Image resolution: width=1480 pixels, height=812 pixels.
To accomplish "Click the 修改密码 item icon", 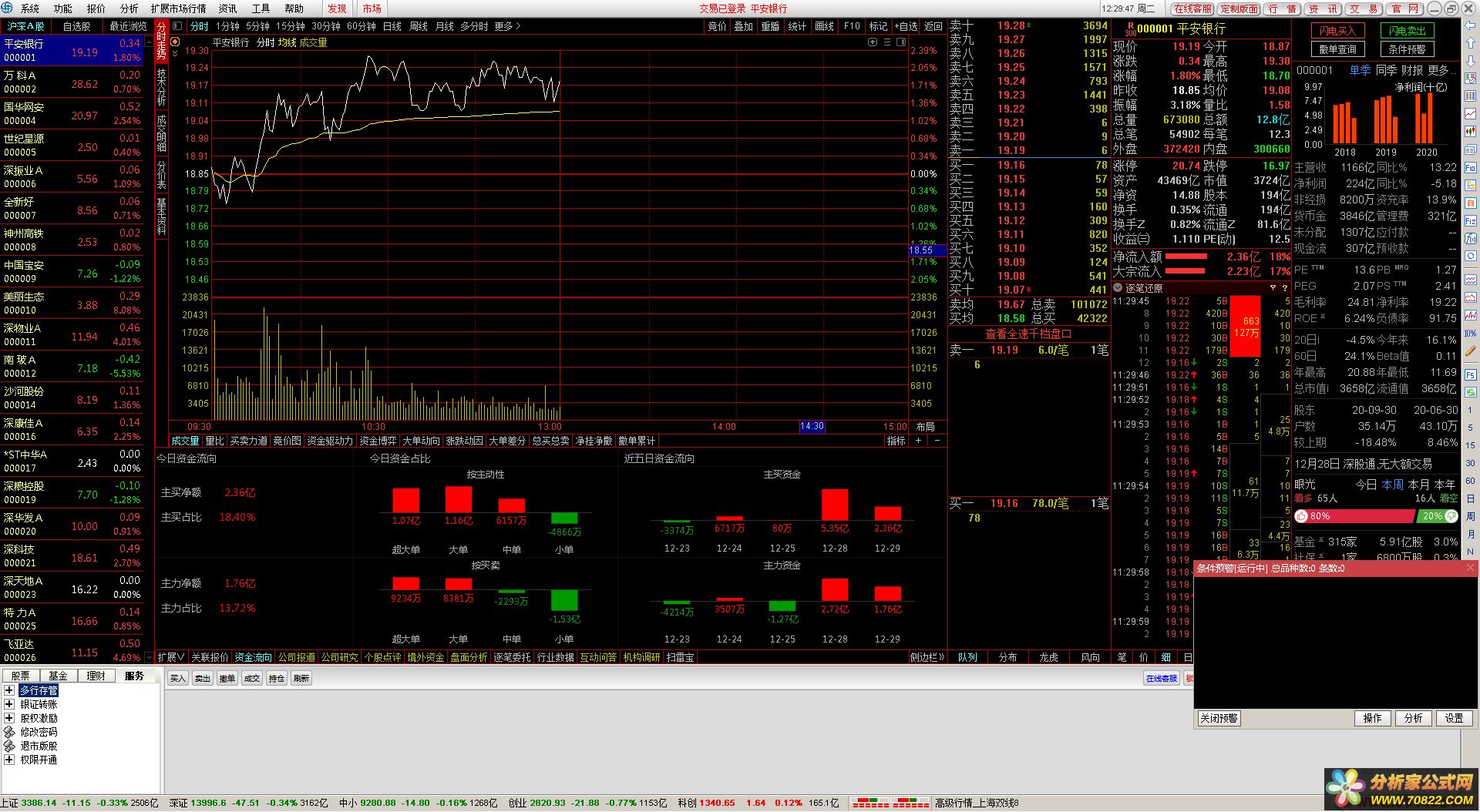I will [9, 732].
